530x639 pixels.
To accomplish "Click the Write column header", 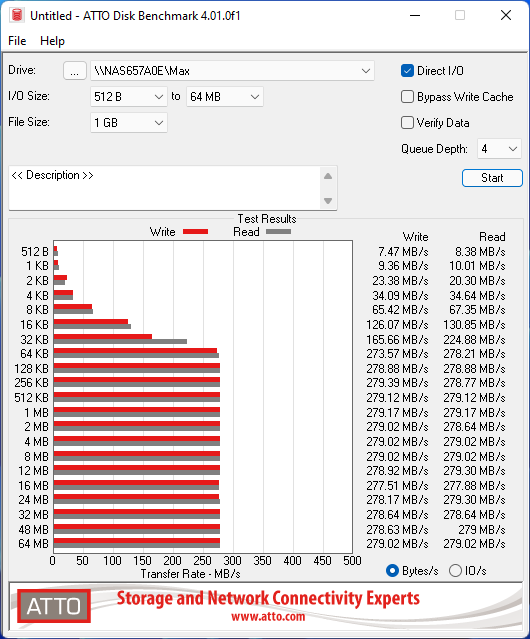I will click(x=416, y=237).
